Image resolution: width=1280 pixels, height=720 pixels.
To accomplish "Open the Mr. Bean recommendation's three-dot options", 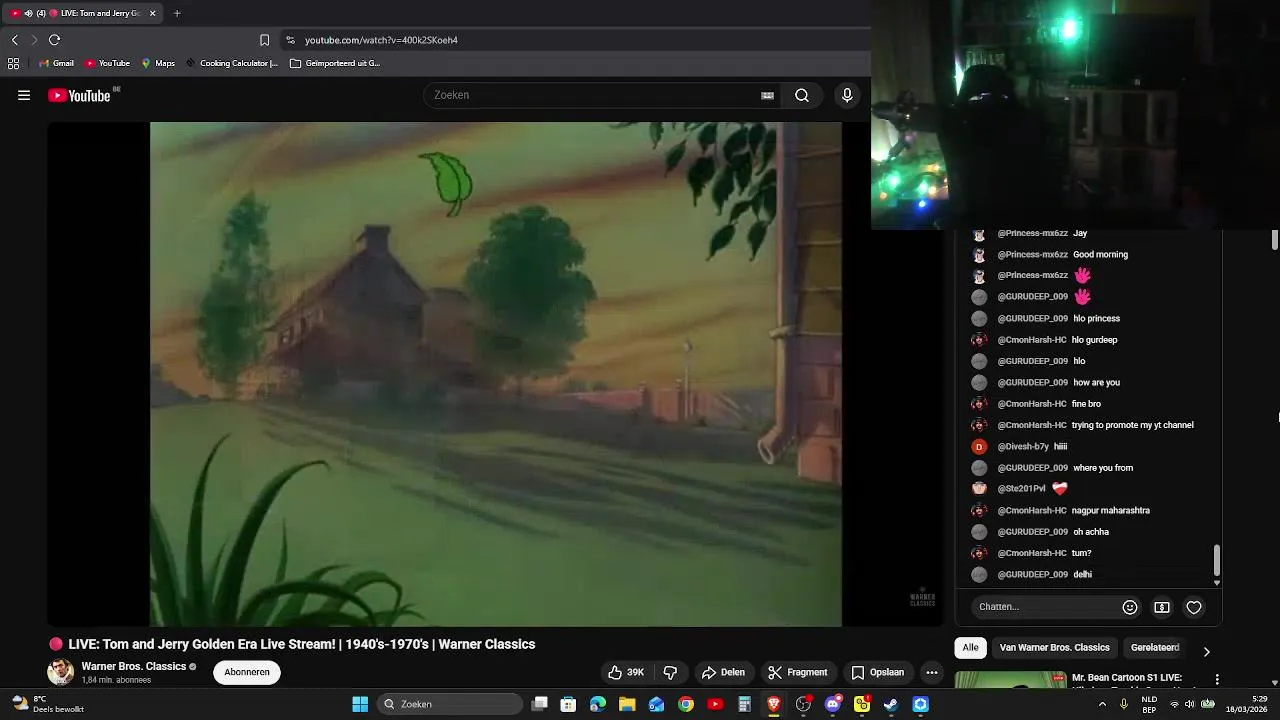I will (x=1217, y=679).
